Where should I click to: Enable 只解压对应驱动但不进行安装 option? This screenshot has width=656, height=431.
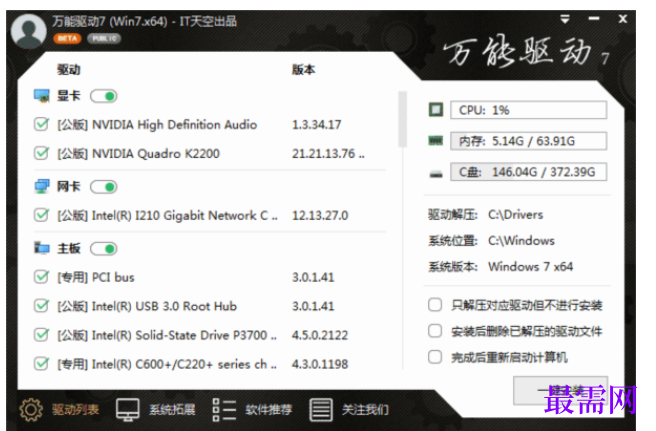click(x=435, y=305)
